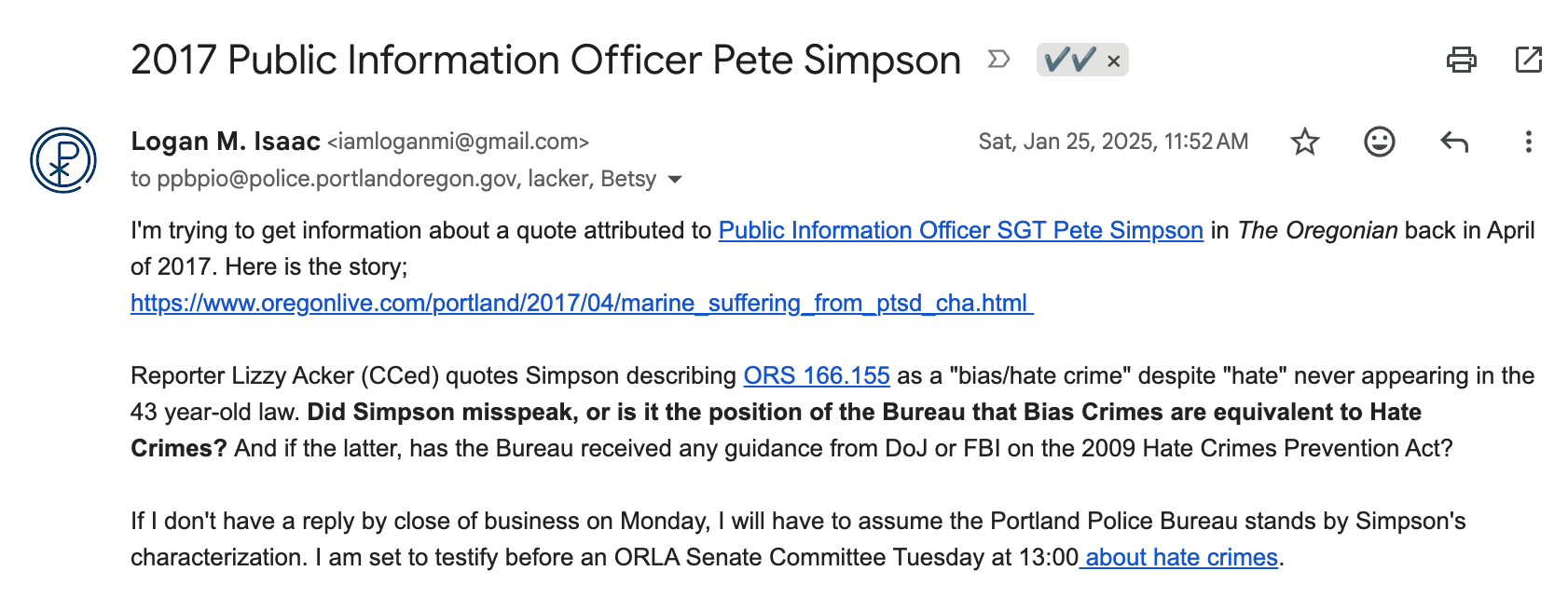Remove the double-checkmark label with its X
Screen dimensions: 1568x598
click(x=1113, y=61)
